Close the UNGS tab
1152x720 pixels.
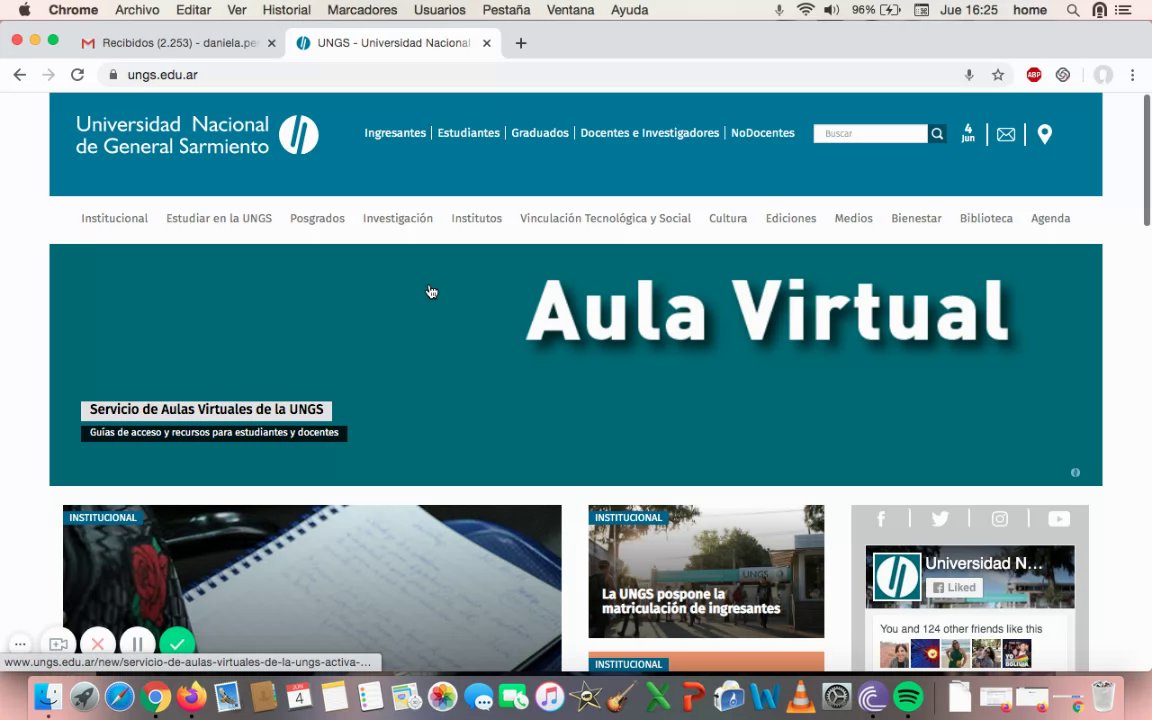pyautogui.click(x=486, y=43)
